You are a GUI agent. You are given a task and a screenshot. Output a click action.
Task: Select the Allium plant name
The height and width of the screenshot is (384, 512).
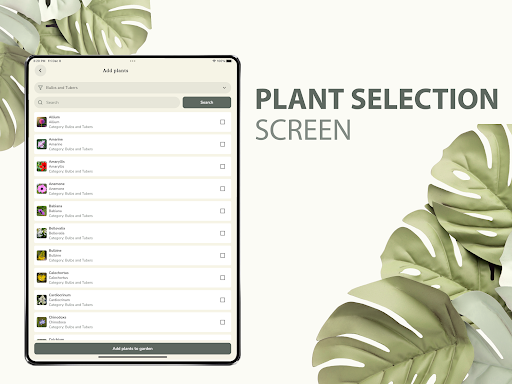point(54,117)
